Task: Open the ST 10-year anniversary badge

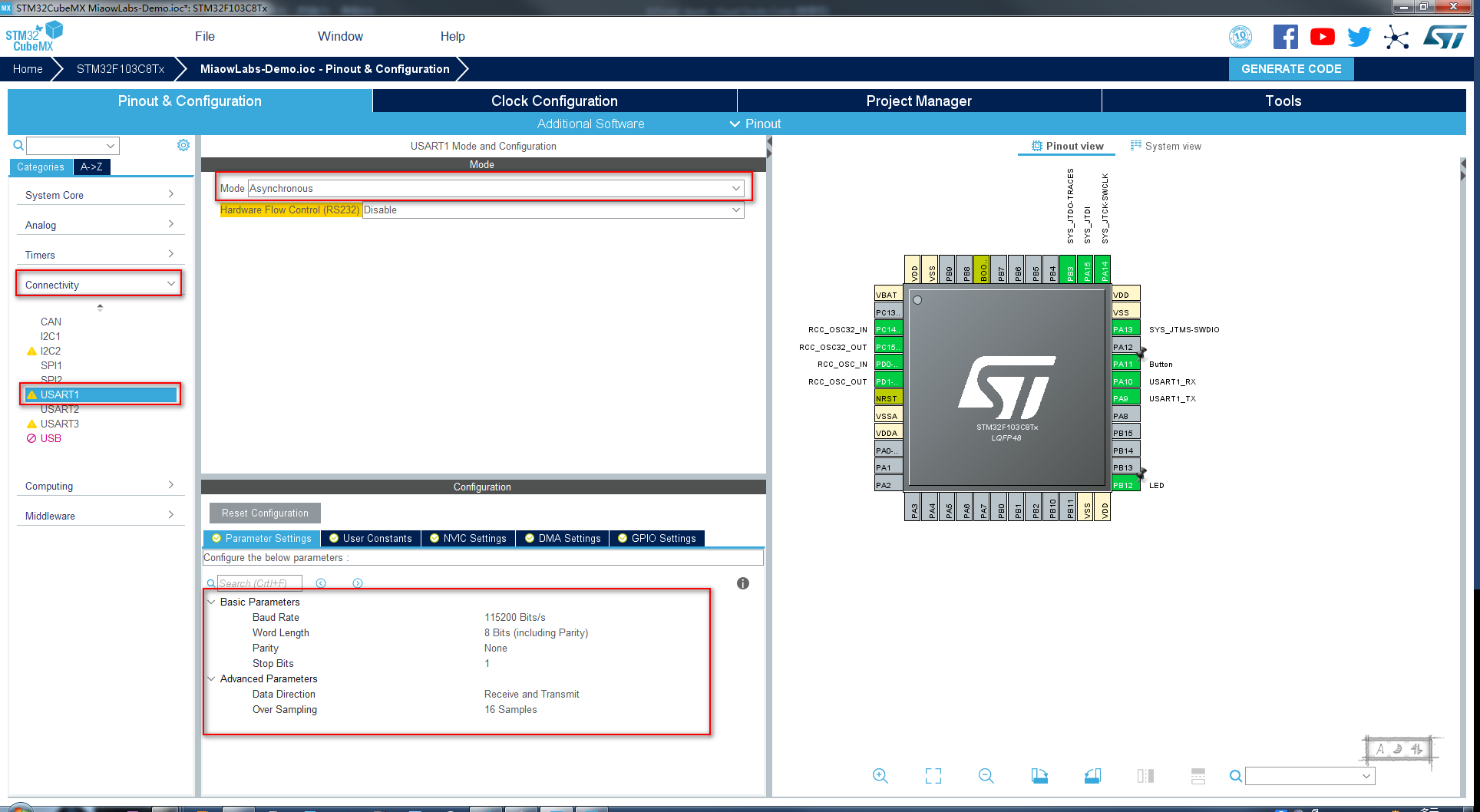Action: (x=1240, y=37)
